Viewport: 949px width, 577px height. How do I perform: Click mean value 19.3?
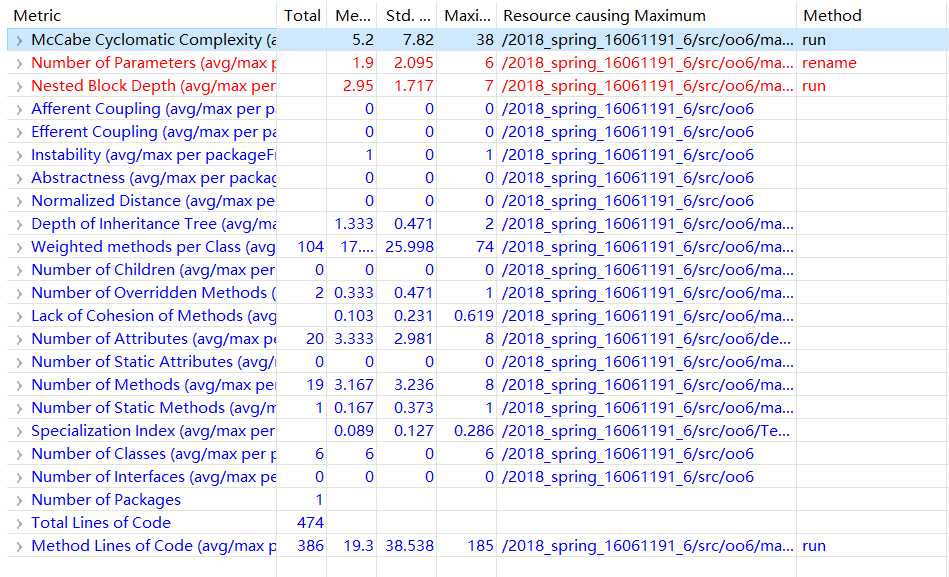coord(359,546)
